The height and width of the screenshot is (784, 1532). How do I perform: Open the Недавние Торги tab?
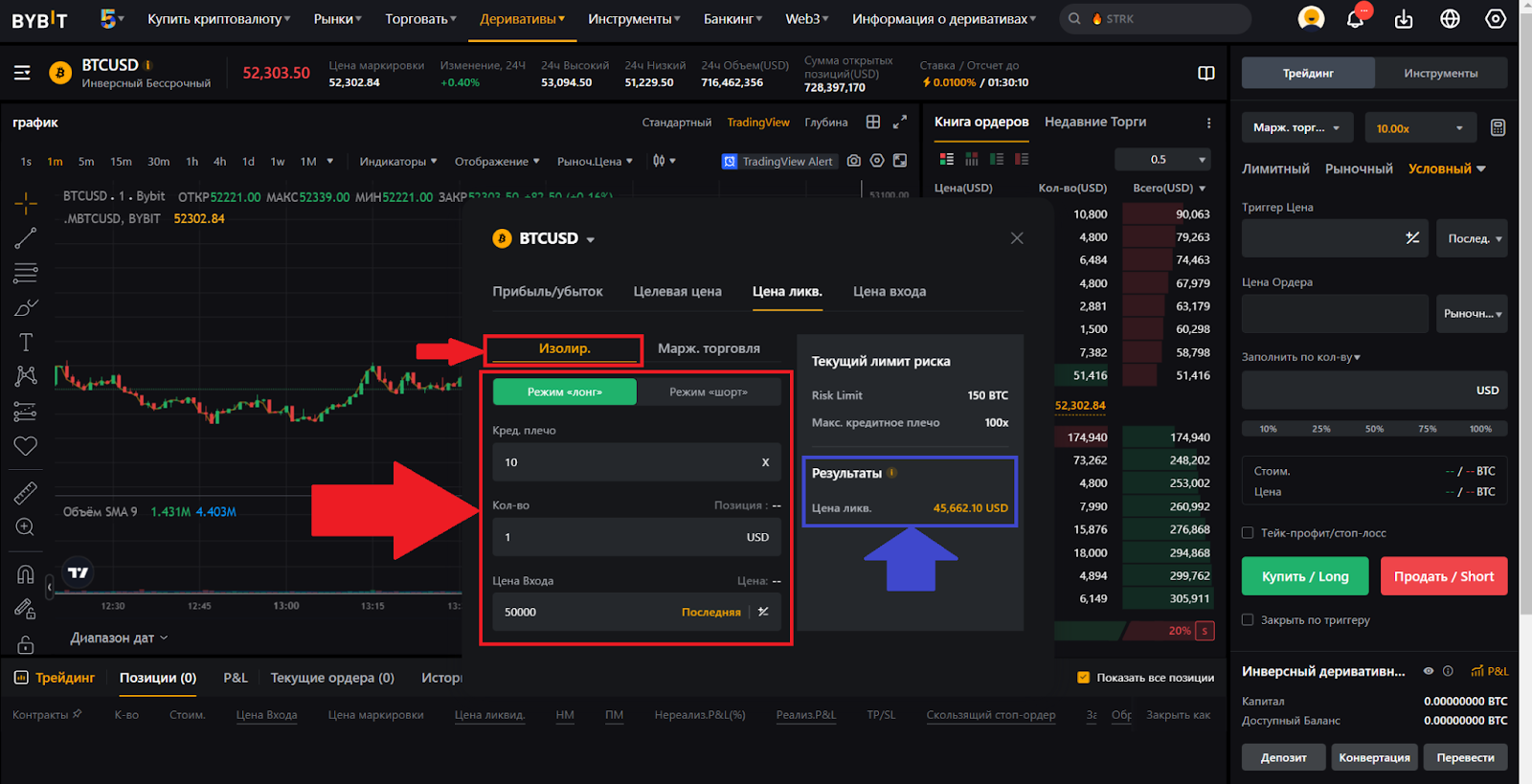1094,123
